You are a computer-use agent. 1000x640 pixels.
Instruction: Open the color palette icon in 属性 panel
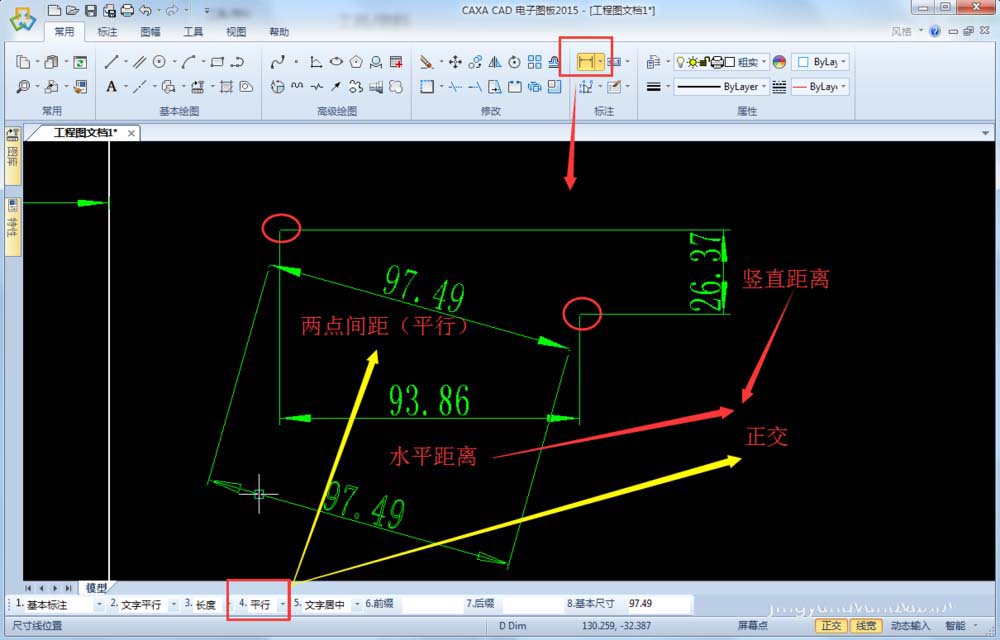[x=778, y=61]
